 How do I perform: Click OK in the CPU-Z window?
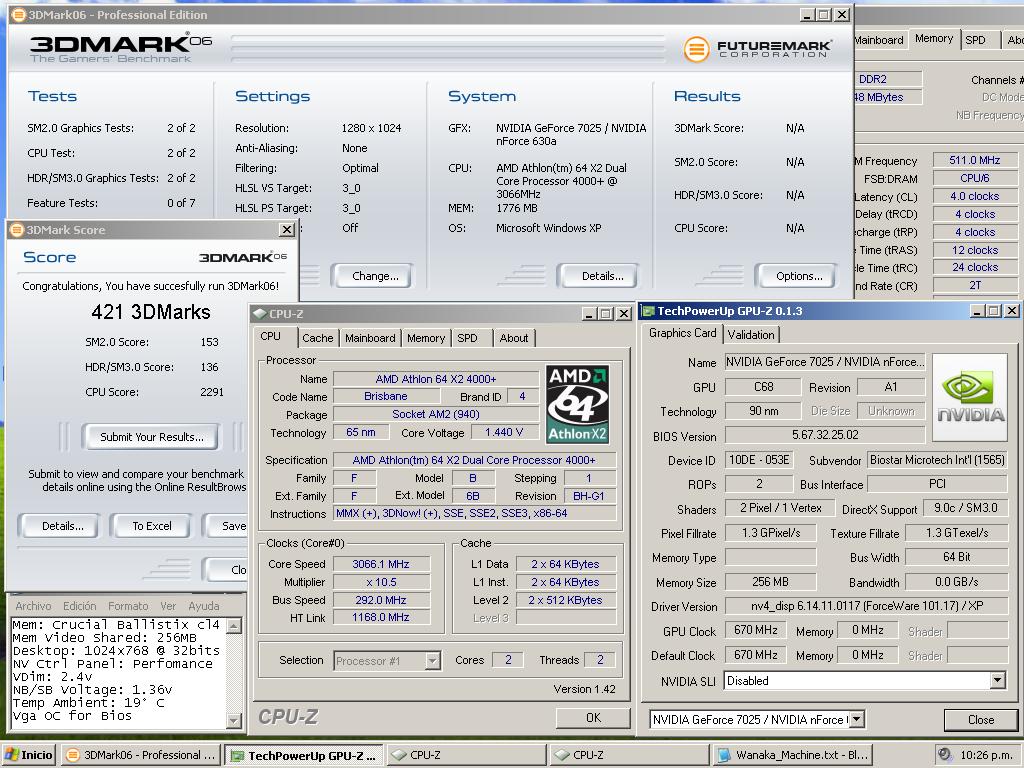[593, 718]
